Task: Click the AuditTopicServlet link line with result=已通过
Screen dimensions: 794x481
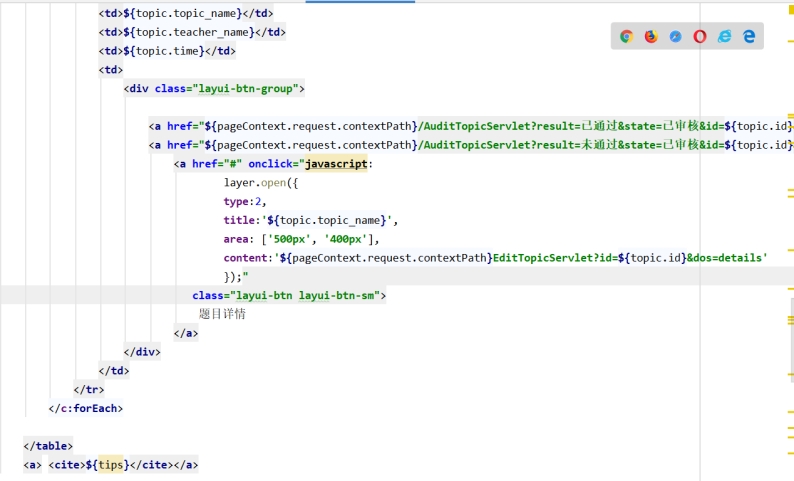Action: 470,127
